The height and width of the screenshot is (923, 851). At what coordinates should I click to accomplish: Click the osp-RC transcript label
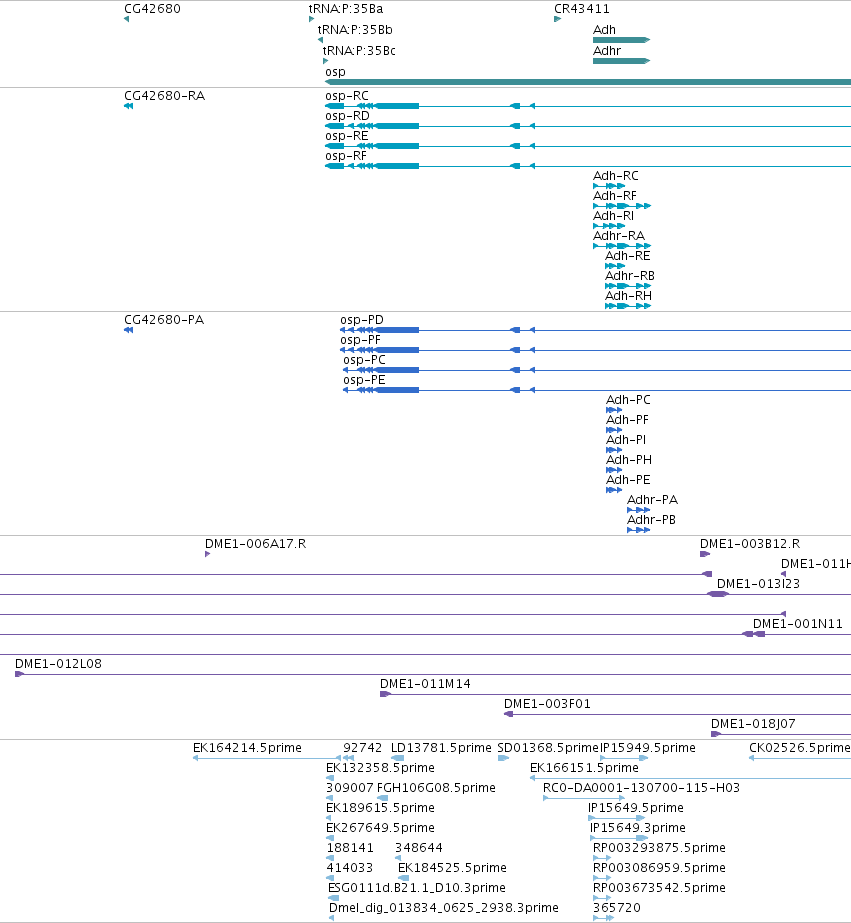[347, 96]
